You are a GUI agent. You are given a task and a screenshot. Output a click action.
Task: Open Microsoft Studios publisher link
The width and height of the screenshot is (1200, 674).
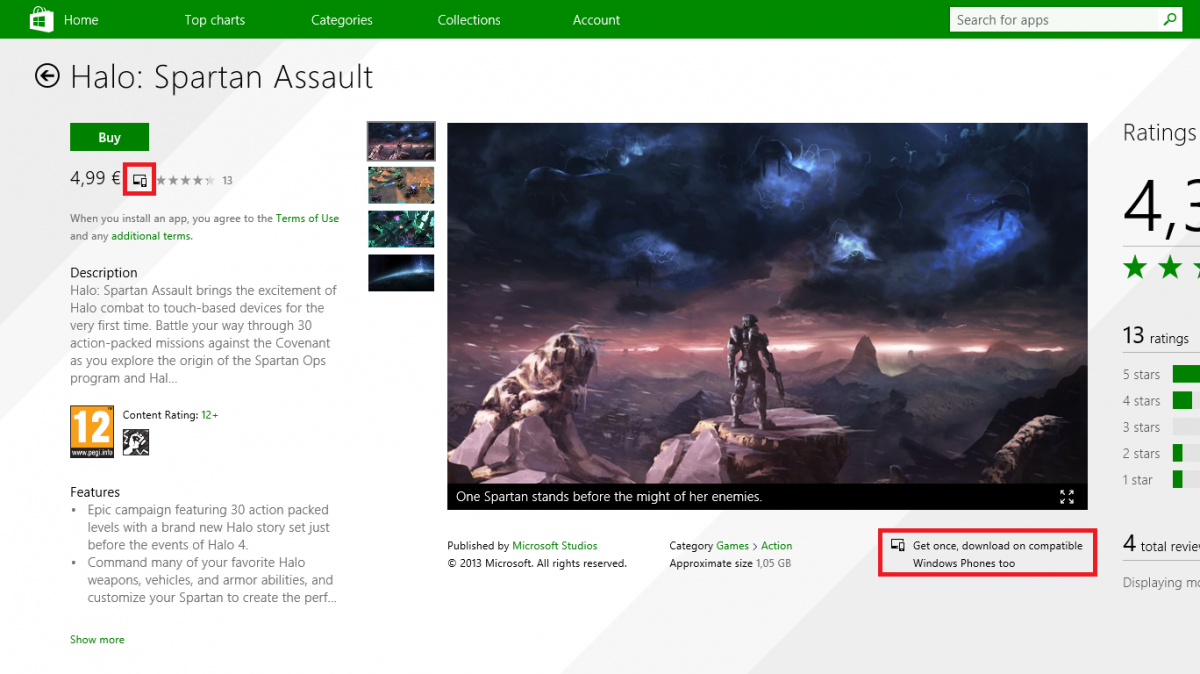[555, 546]
